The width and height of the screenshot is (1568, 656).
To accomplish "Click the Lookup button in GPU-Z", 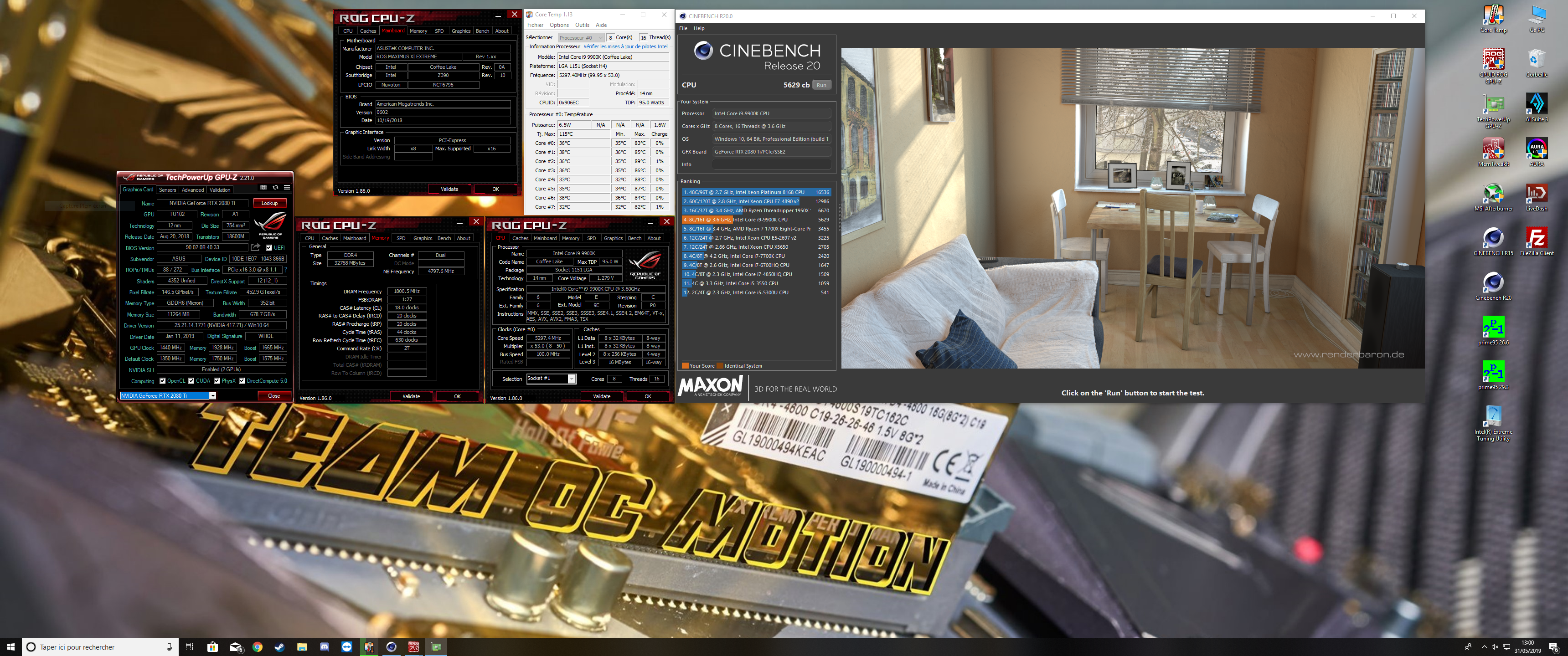I will (269, 203).
